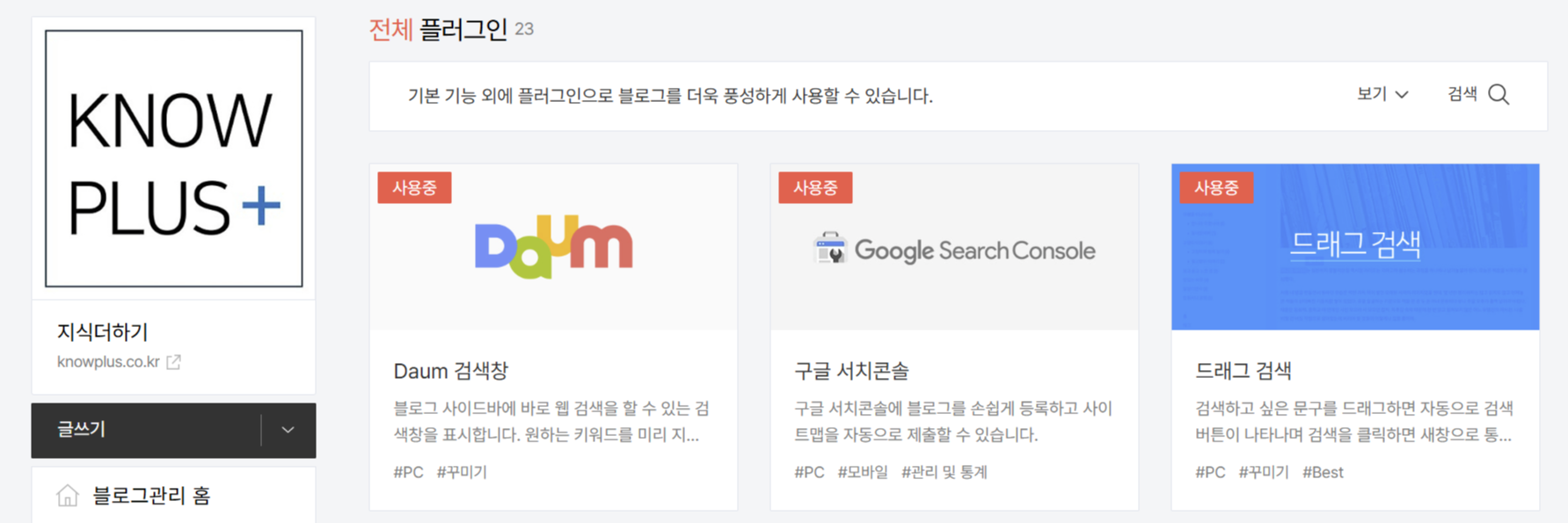This screenshot has height=523, width=1568.
Task: Click the 사용중 badge on Google Search Console card
Action: [815, 187]
